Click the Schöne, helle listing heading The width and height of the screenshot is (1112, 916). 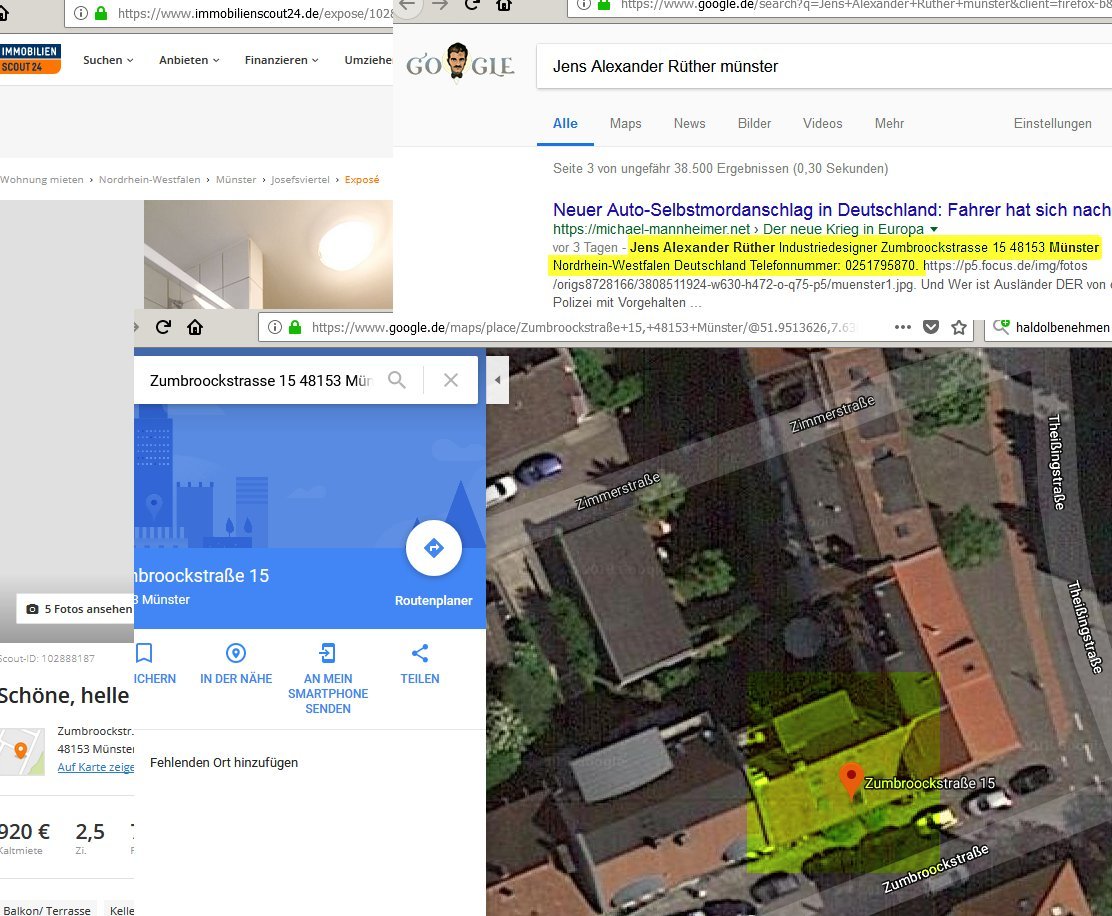(x=65, y=696)
